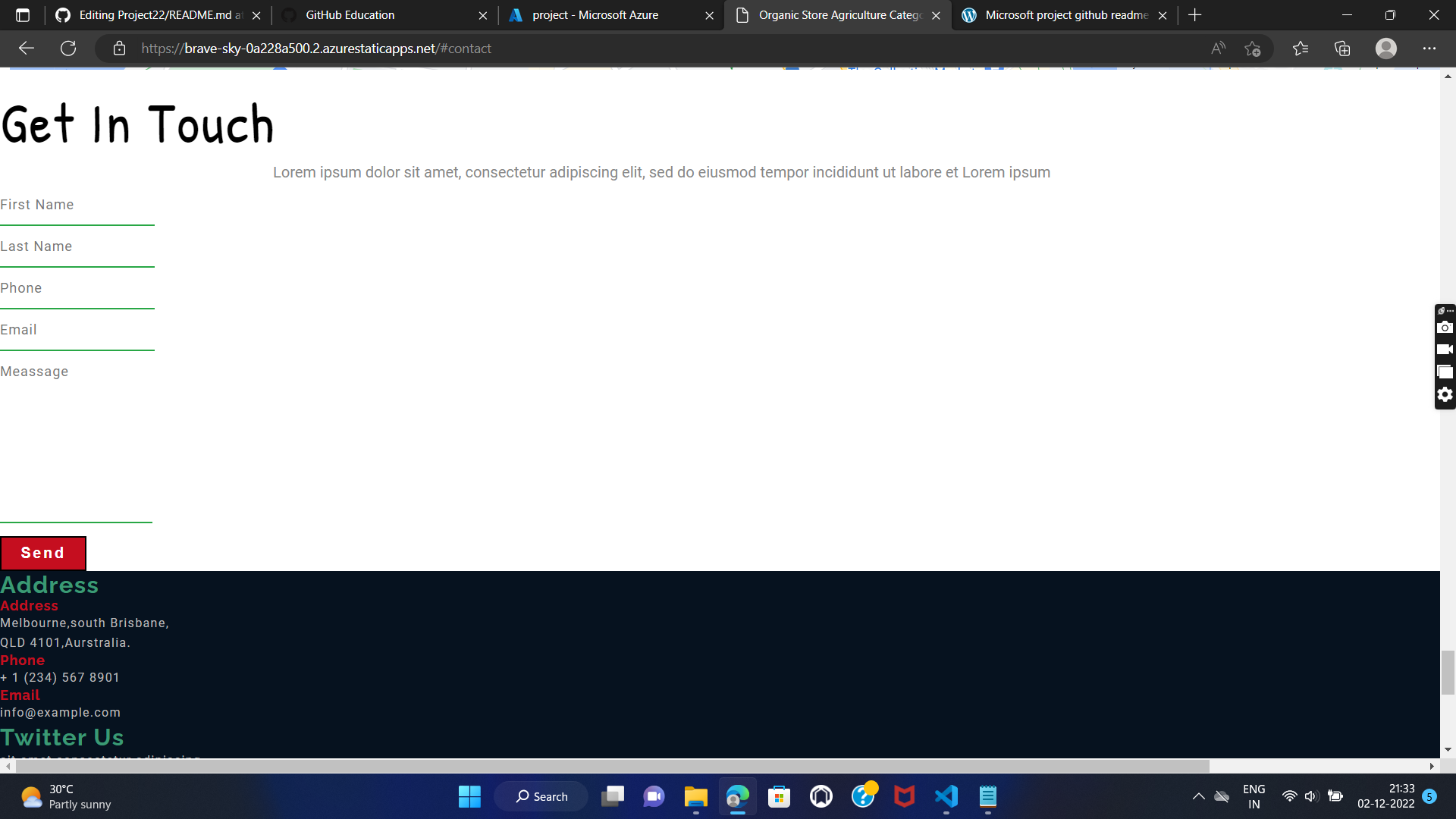This screenshot has width=1456, height=819.
Task: Click the red Send button
Action: [x=43, y=553]
